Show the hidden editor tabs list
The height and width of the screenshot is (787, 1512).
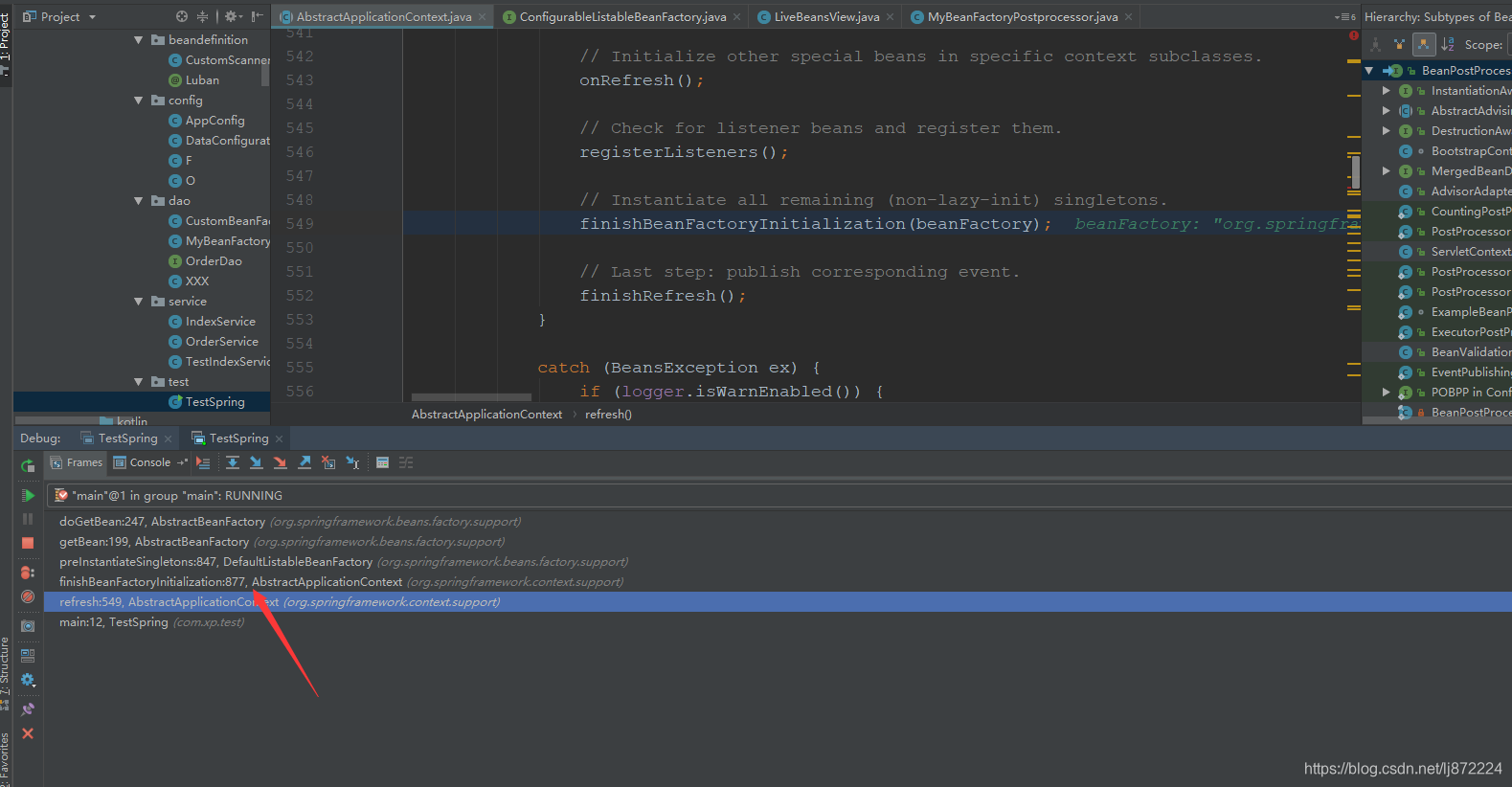(x=1344, y=17)
